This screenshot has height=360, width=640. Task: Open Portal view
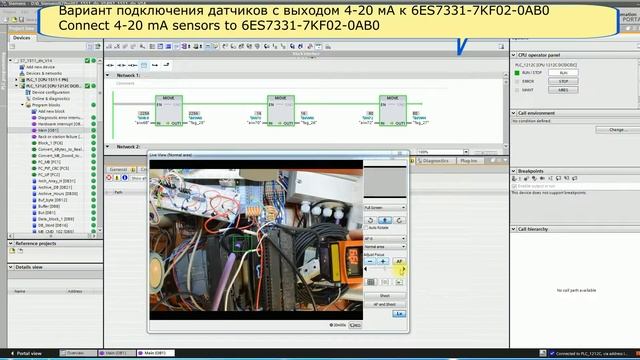click(x=26, y=353)
